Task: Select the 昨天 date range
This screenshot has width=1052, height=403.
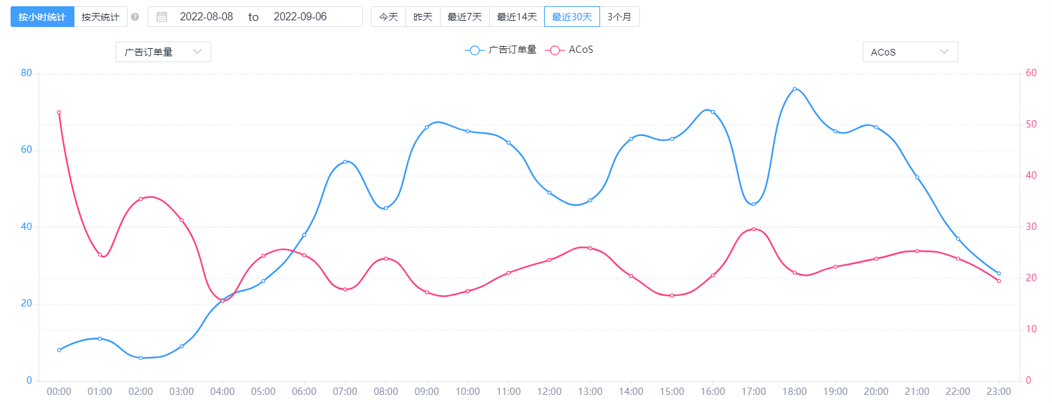Action: tap(423, 17)
